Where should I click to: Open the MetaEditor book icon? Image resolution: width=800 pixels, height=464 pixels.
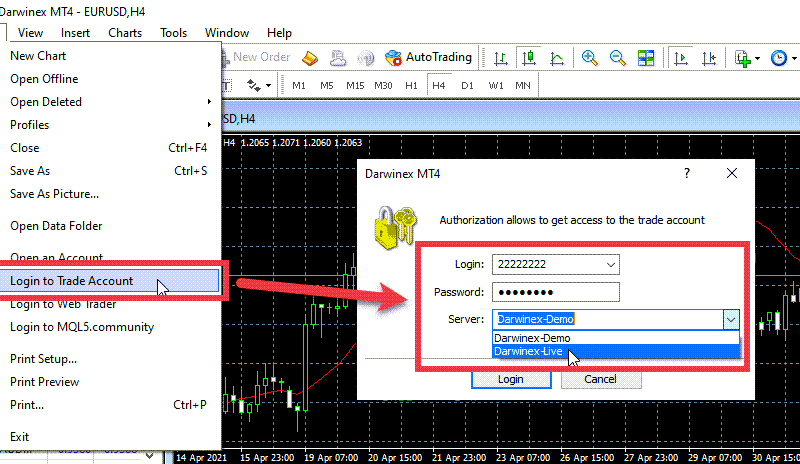310,58
